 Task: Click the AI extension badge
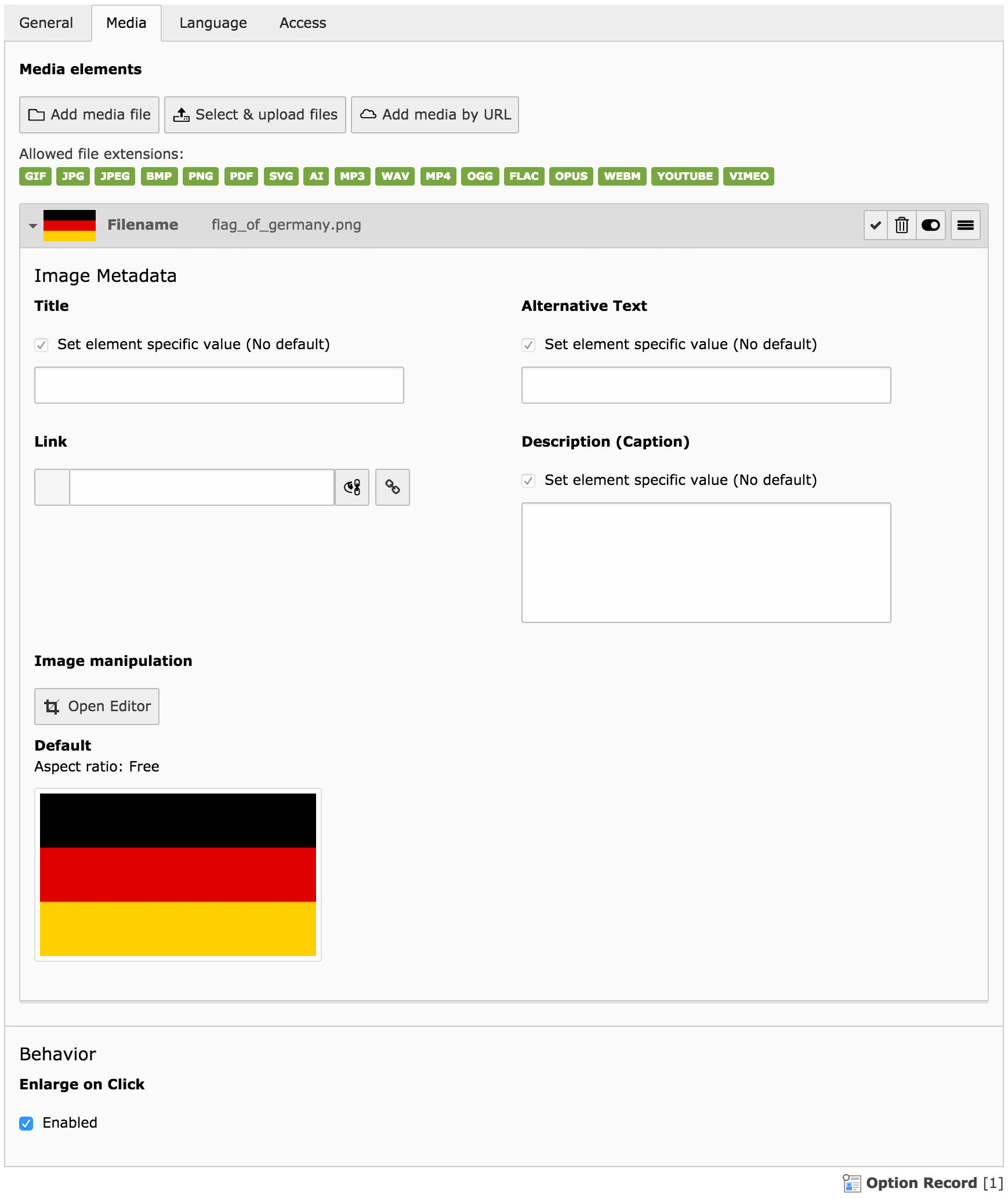point(317,176)
